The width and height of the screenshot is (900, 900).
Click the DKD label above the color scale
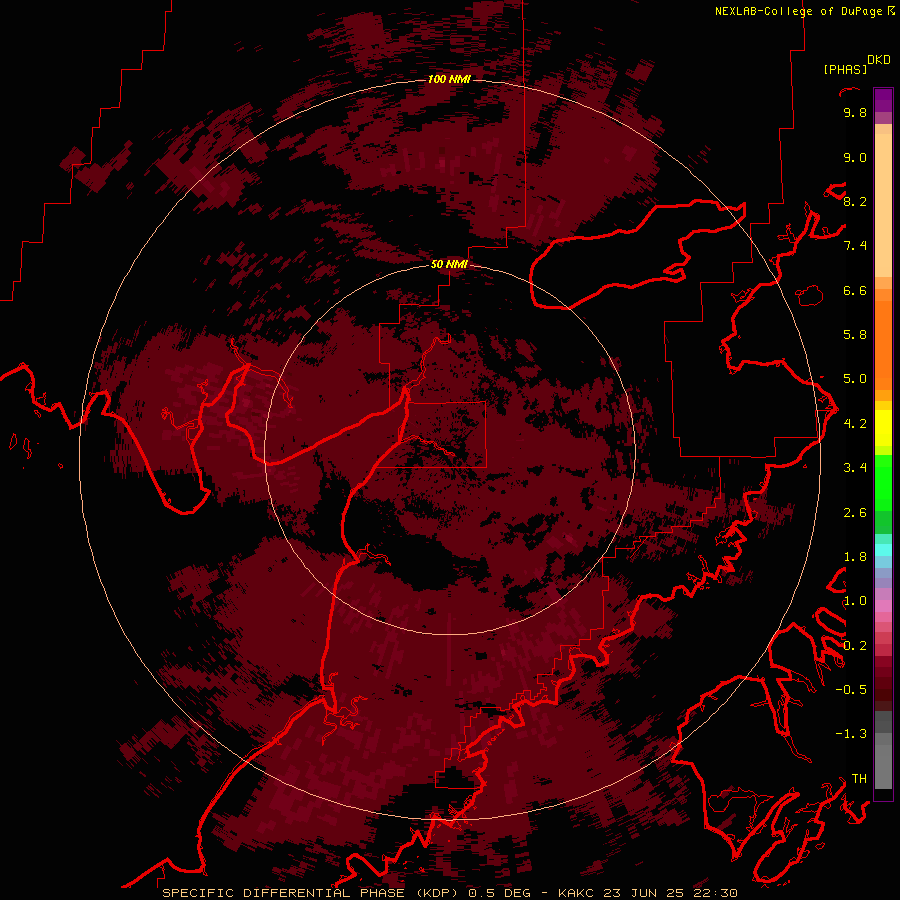pos(879,60)
